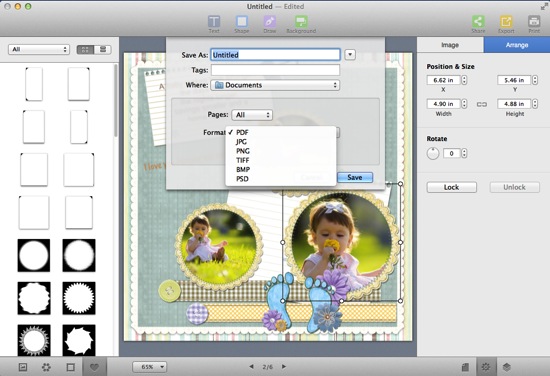Open the heart masks panel icon
Viewport: 550px width, 376px height.
point(94,367)
